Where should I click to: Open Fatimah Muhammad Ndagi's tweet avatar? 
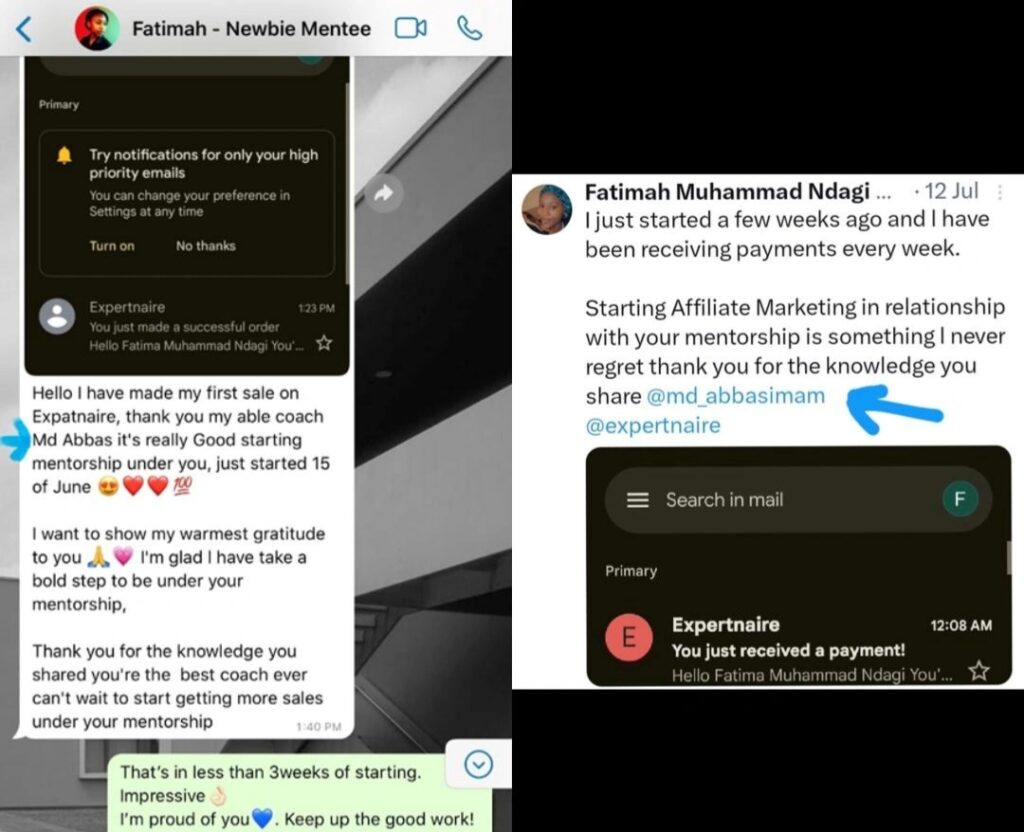click(547, 210)
